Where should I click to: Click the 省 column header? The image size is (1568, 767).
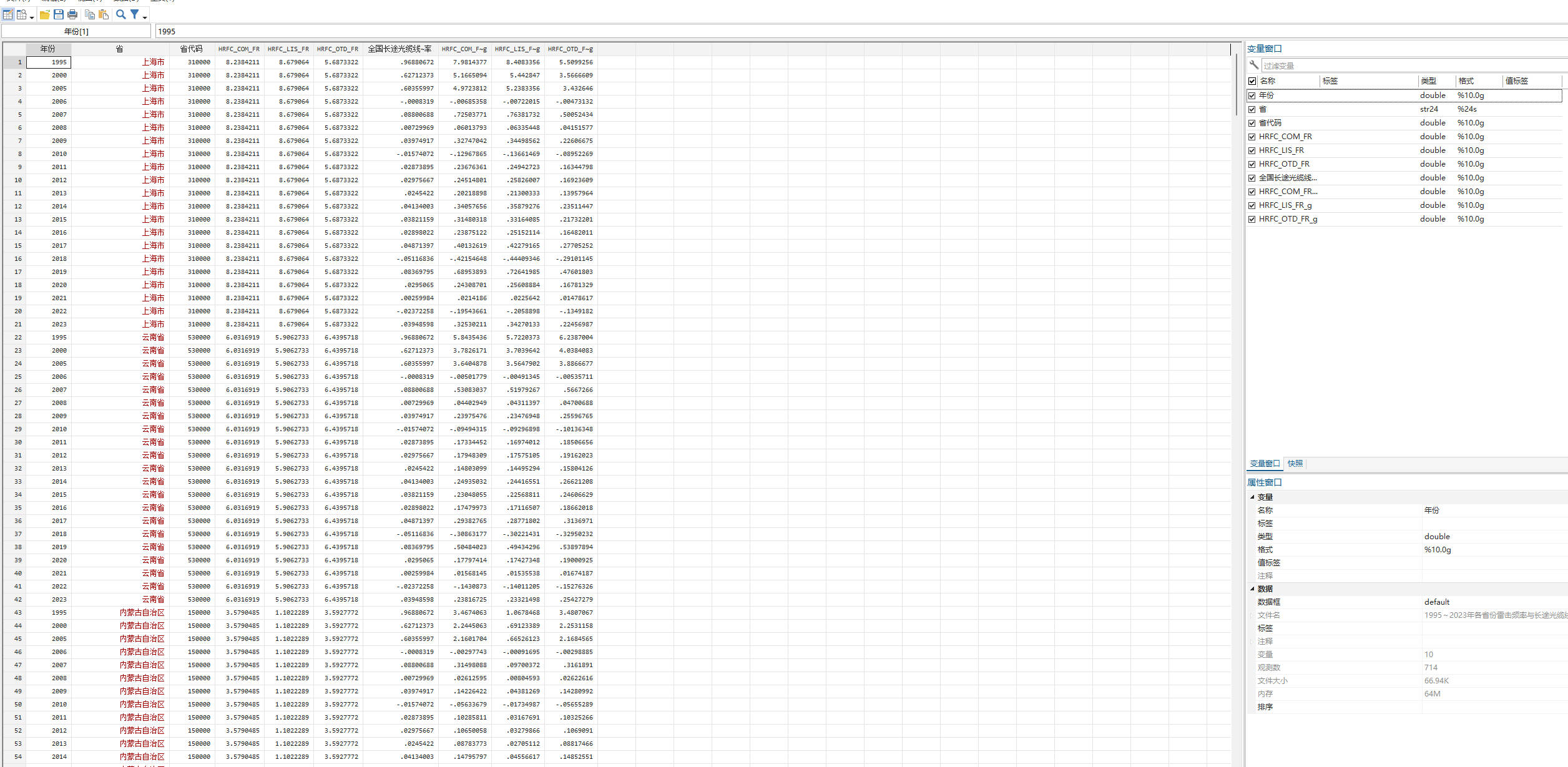[x=119, y=49]
